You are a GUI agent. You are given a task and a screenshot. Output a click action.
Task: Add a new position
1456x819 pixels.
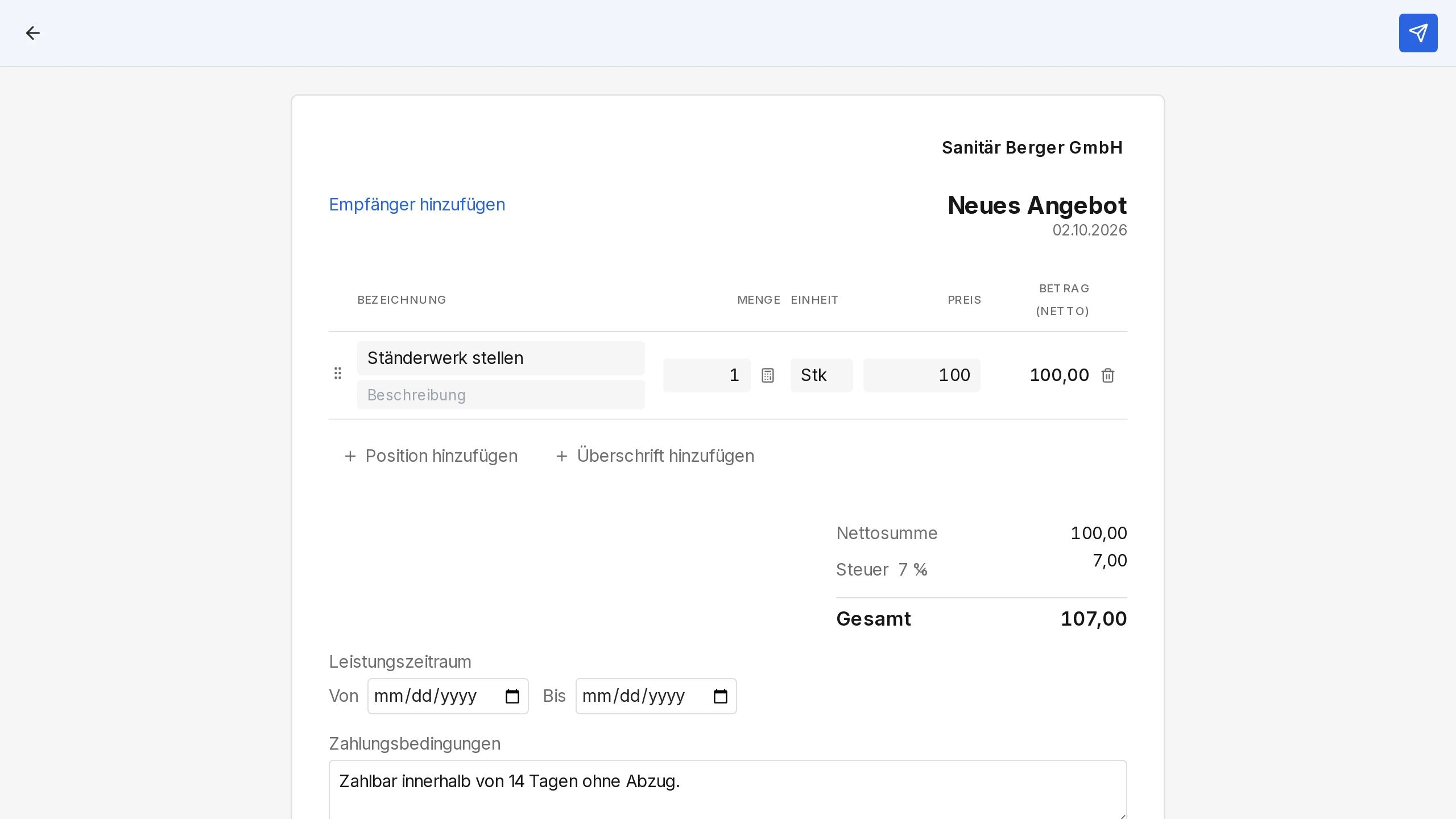[x=431, y=456]
